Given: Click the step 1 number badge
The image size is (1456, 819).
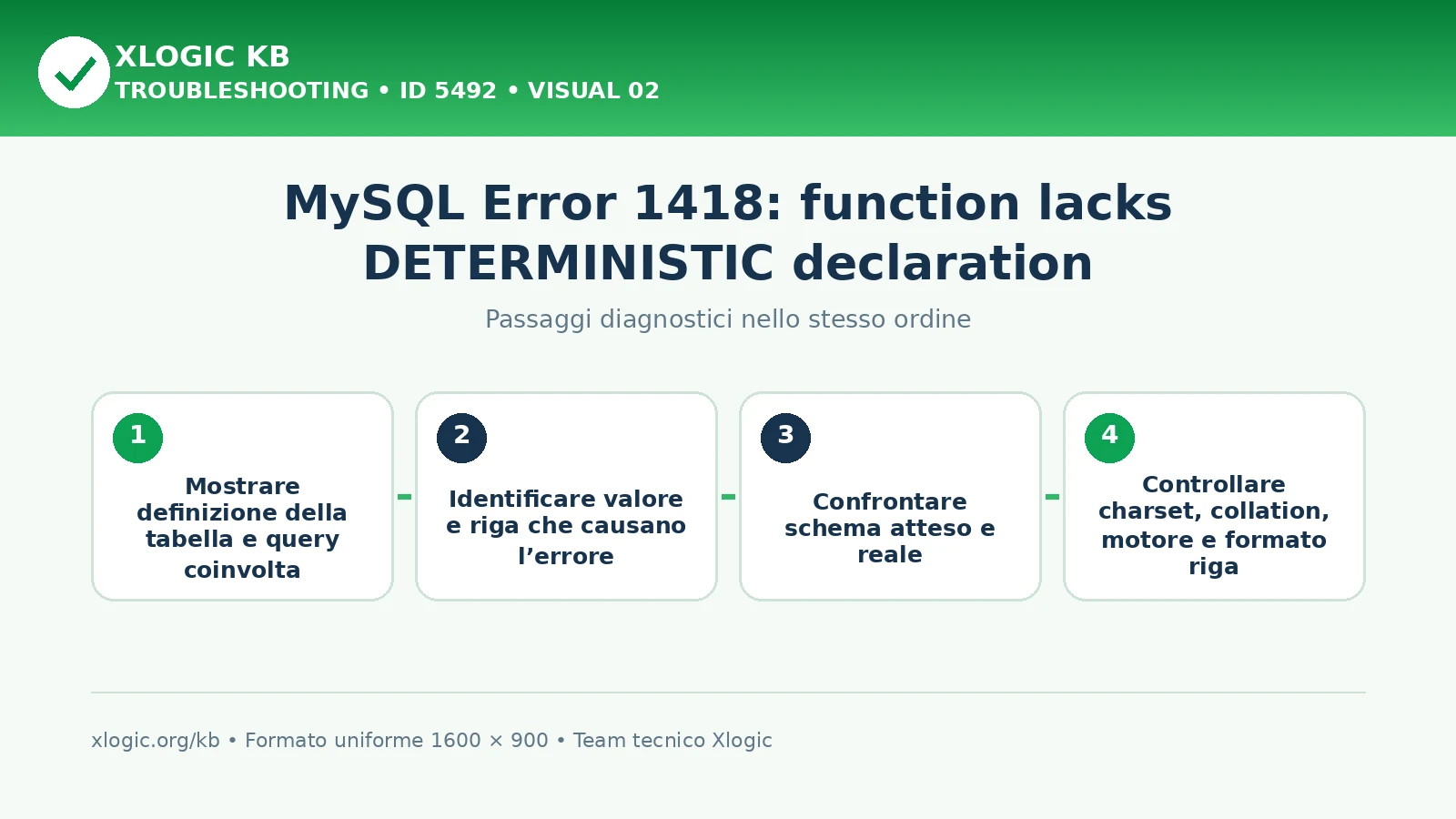Looking at the screenshot, I should tap(138, 438).
